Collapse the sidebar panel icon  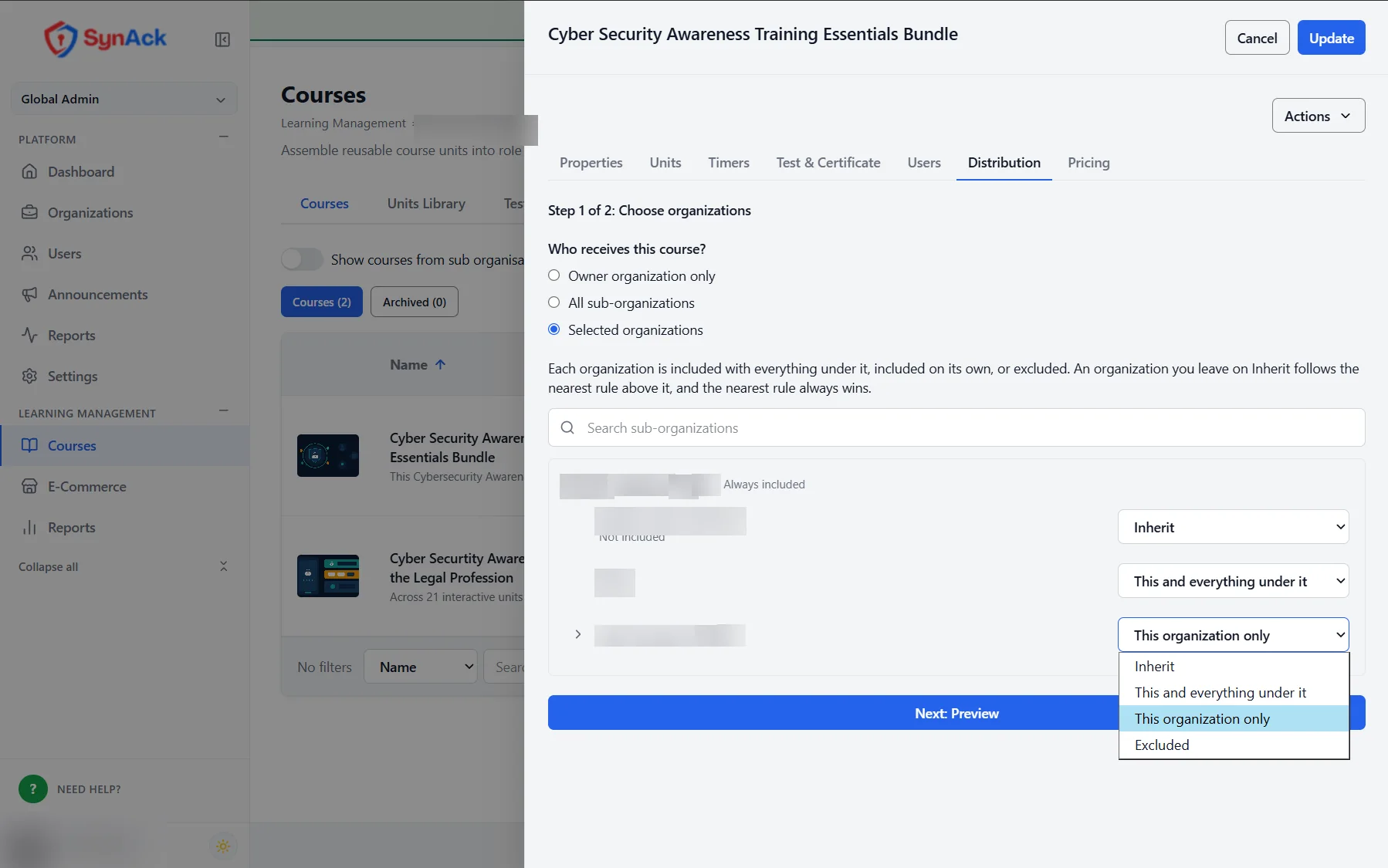222,39
